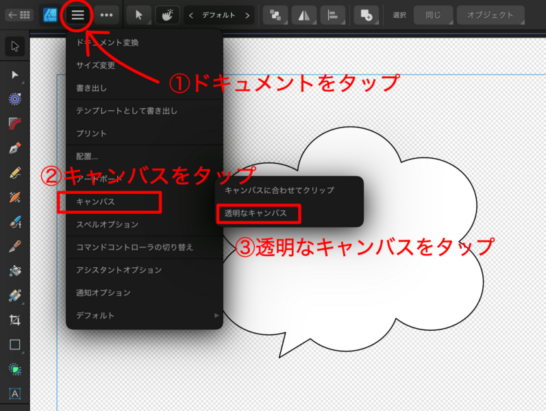Screen dimensions: 546x411
Task: Open the three-dots edit menu
Action: click(106, 15)
